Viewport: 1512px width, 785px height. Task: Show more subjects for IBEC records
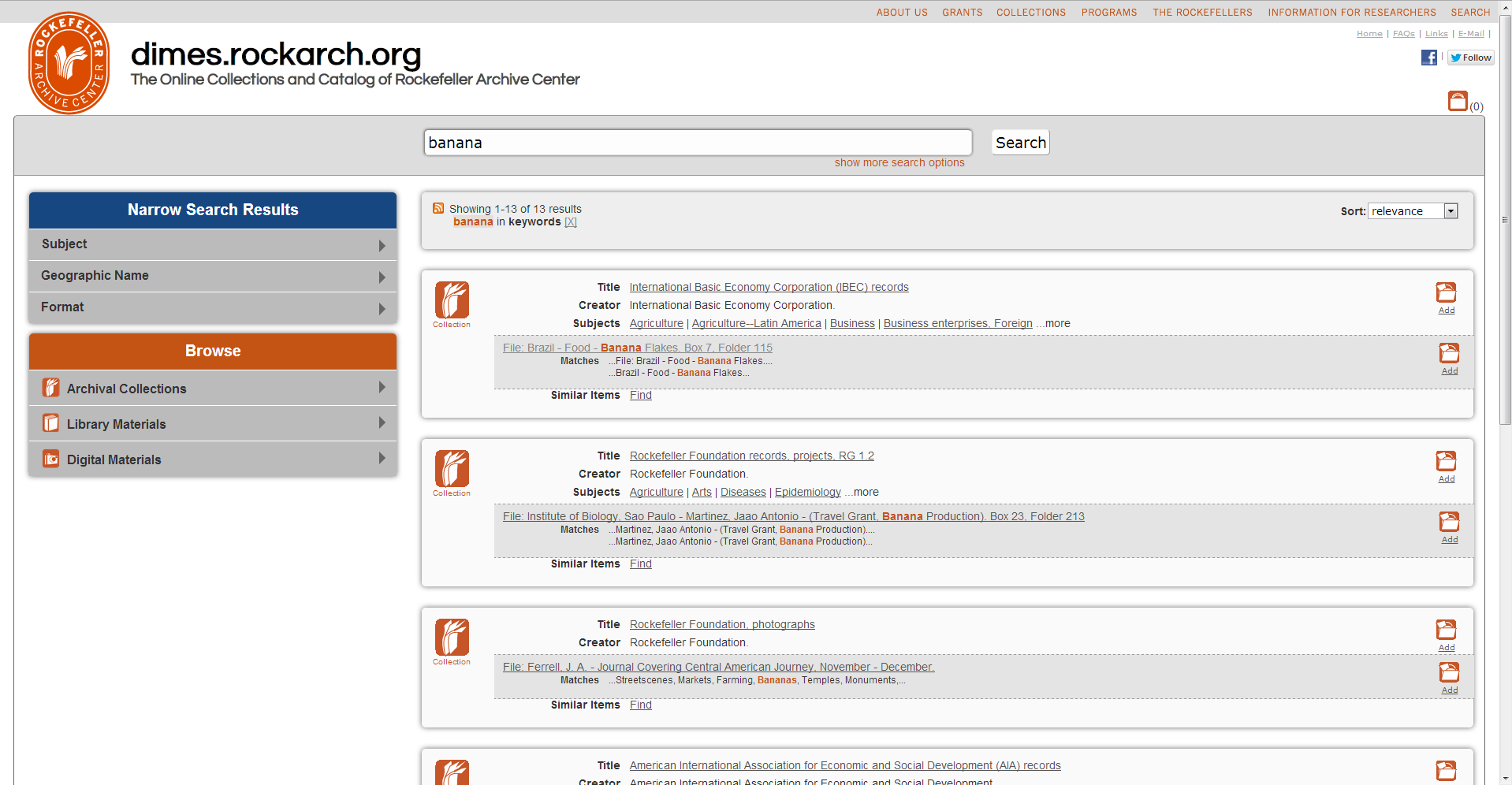(1054, 323)
